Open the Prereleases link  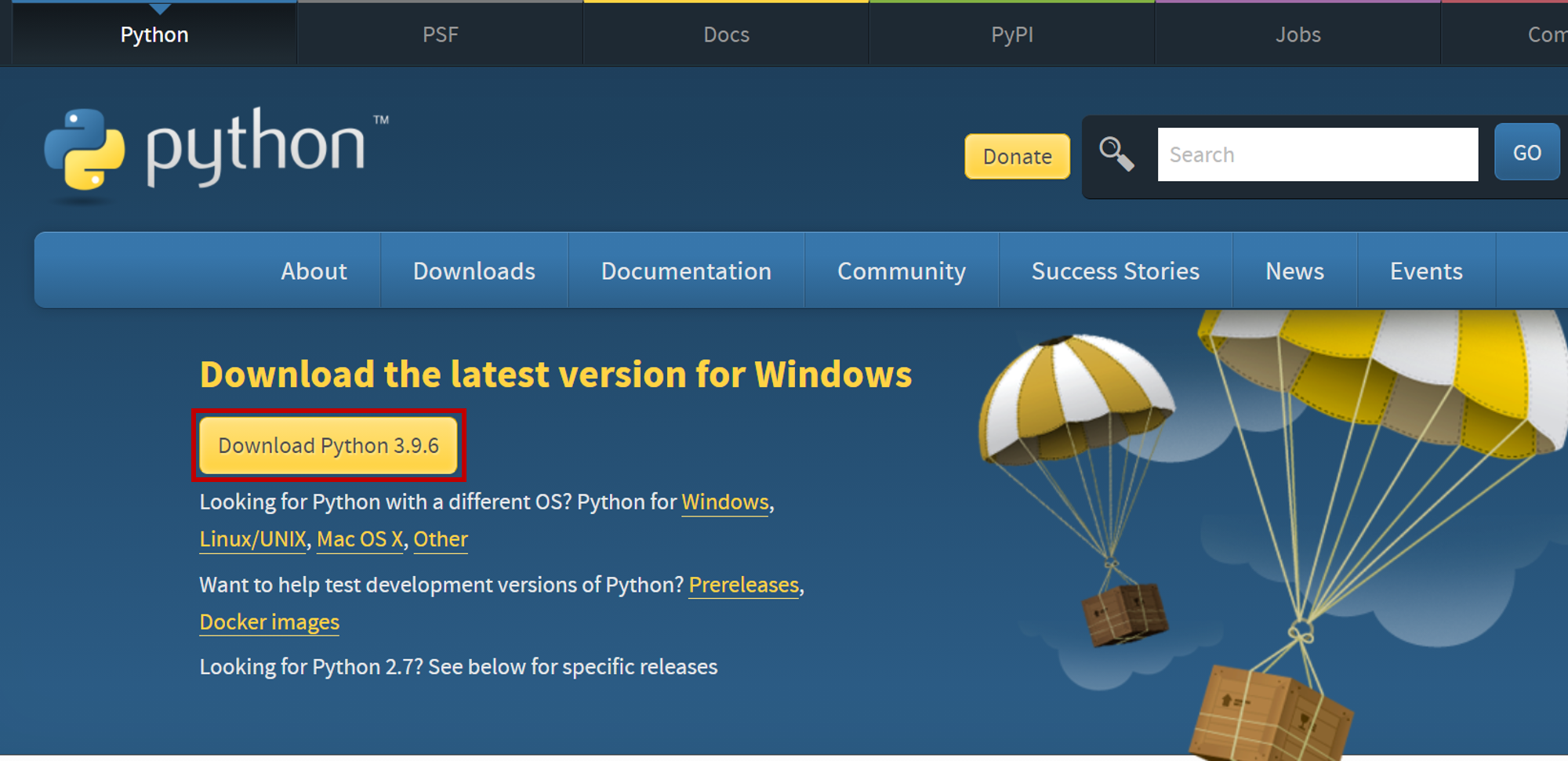pos(744,585)
